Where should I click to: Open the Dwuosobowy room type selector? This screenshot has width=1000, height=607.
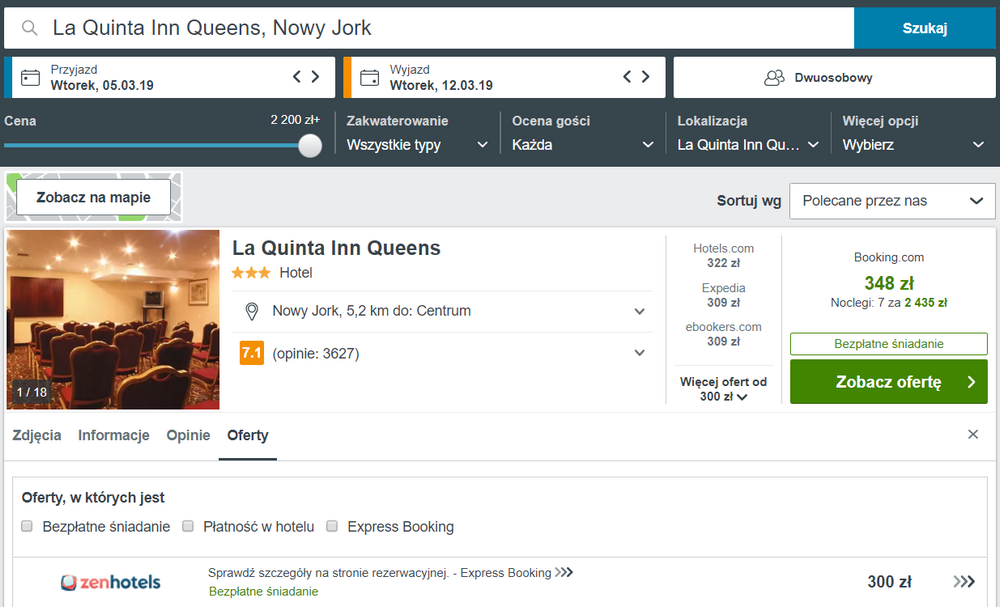pos(834,78)
